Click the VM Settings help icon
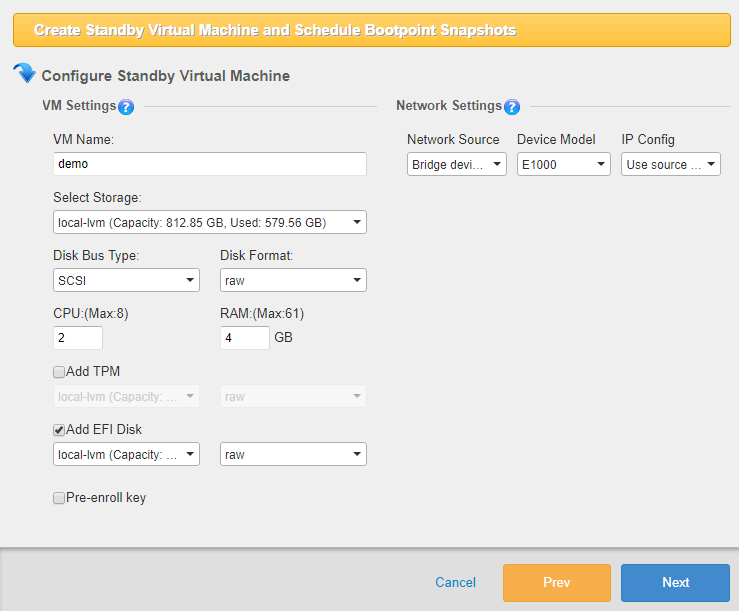Viewport: 739px width, 611px height. [x=125, y=107]
